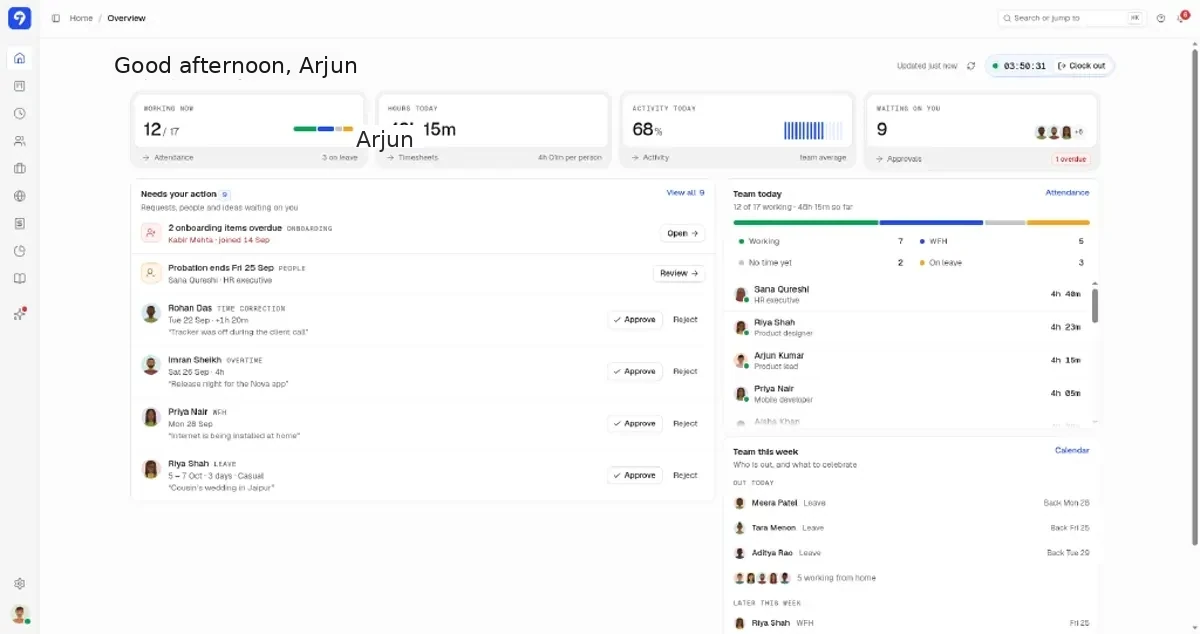The height and width of the screenshot is (634, 1200).
Task: Click Rohan Das's avatar in Needs your action
Action: [x=151, y=314]
